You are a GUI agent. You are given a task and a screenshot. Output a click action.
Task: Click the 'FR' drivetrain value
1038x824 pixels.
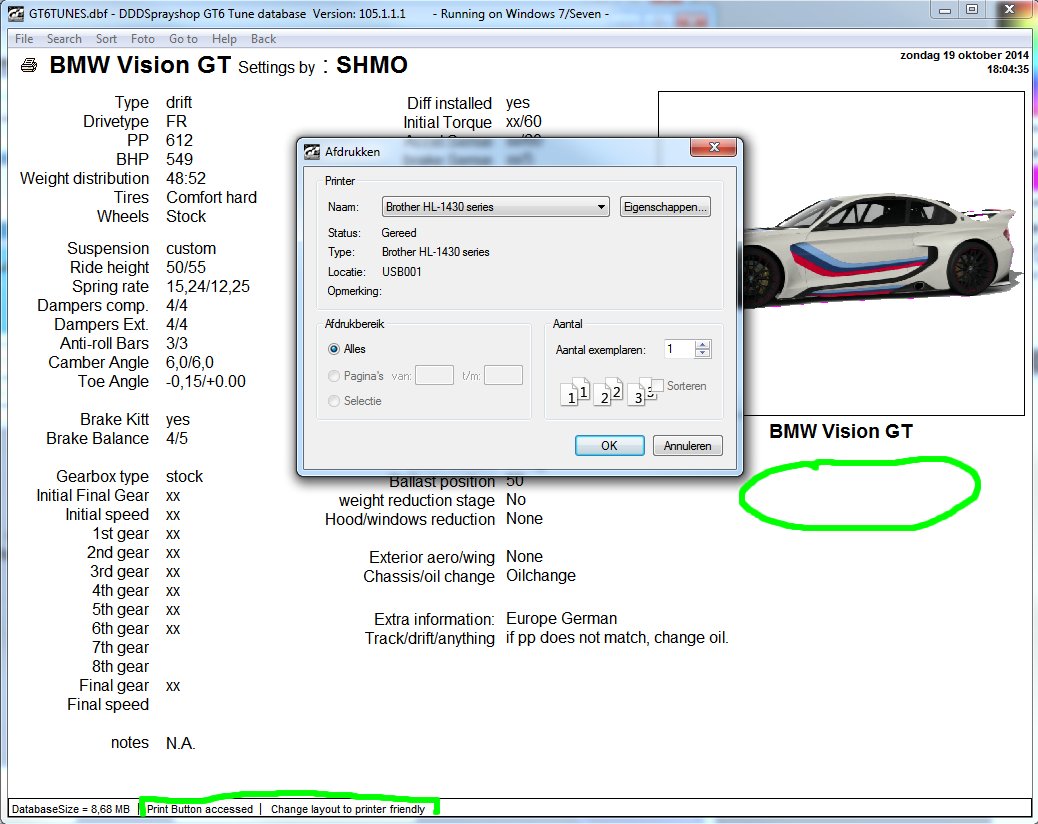pyautogui.click(x=177, y=122)
